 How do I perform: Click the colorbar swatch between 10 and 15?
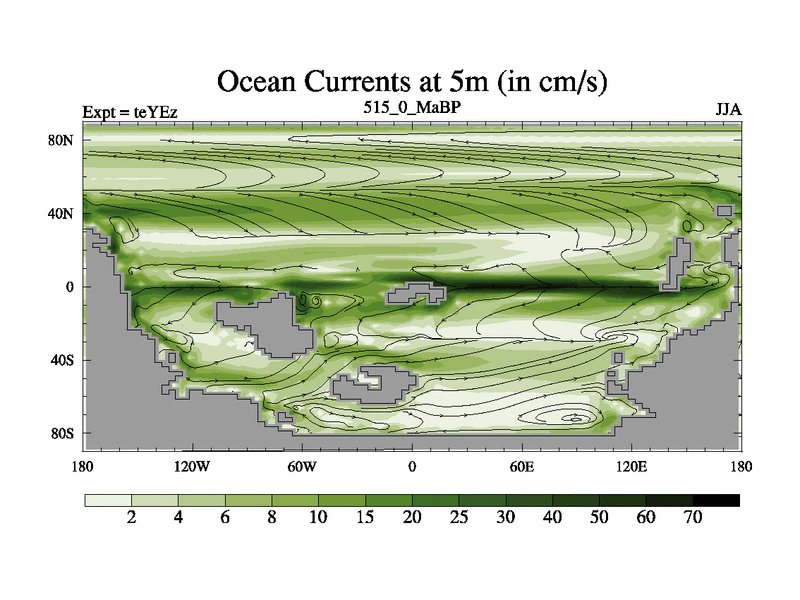[342, 500]
